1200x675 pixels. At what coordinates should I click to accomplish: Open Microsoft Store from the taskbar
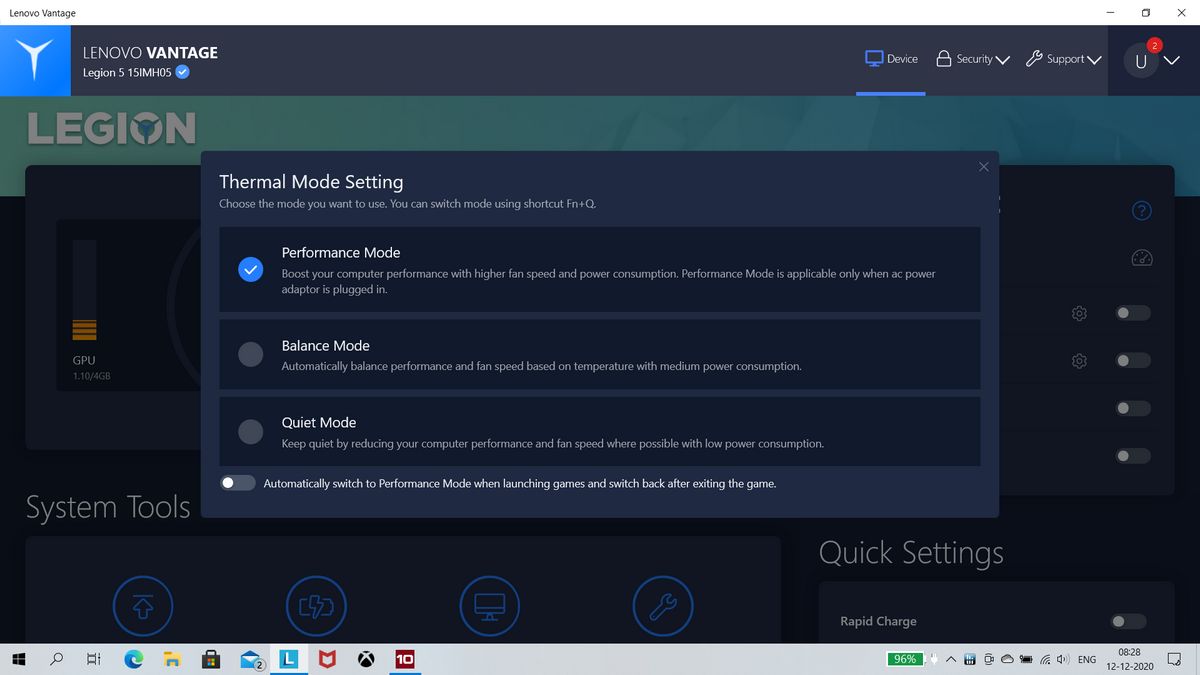(211, 659)
